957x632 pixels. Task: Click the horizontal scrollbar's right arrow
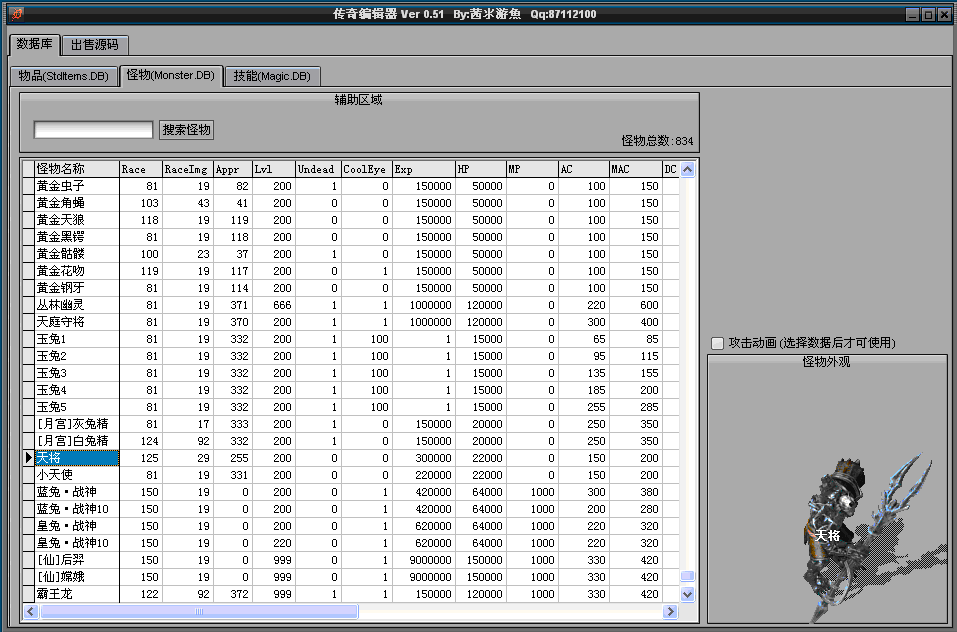pos(670,611)
